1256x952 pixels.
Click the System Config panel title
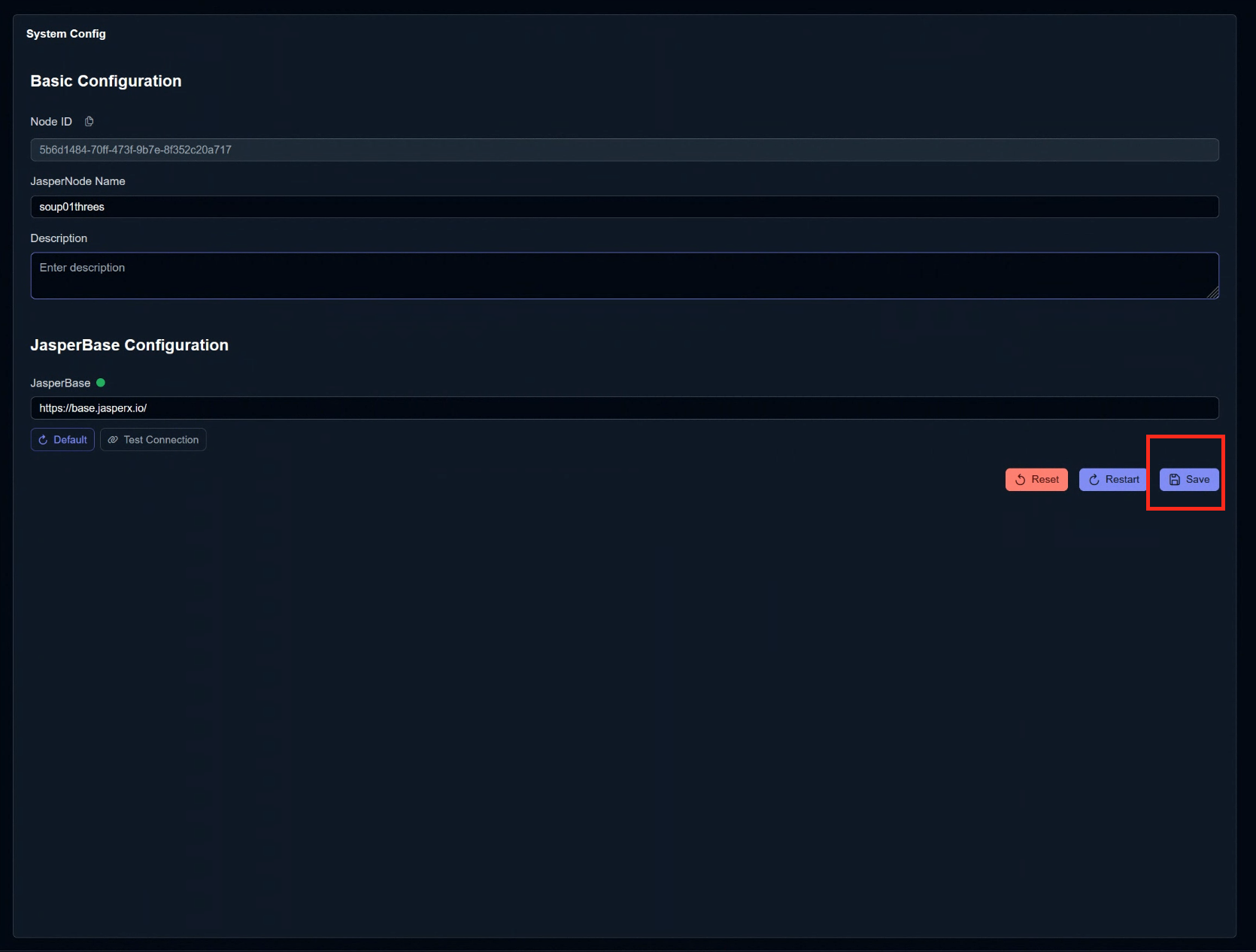[66, 34]
